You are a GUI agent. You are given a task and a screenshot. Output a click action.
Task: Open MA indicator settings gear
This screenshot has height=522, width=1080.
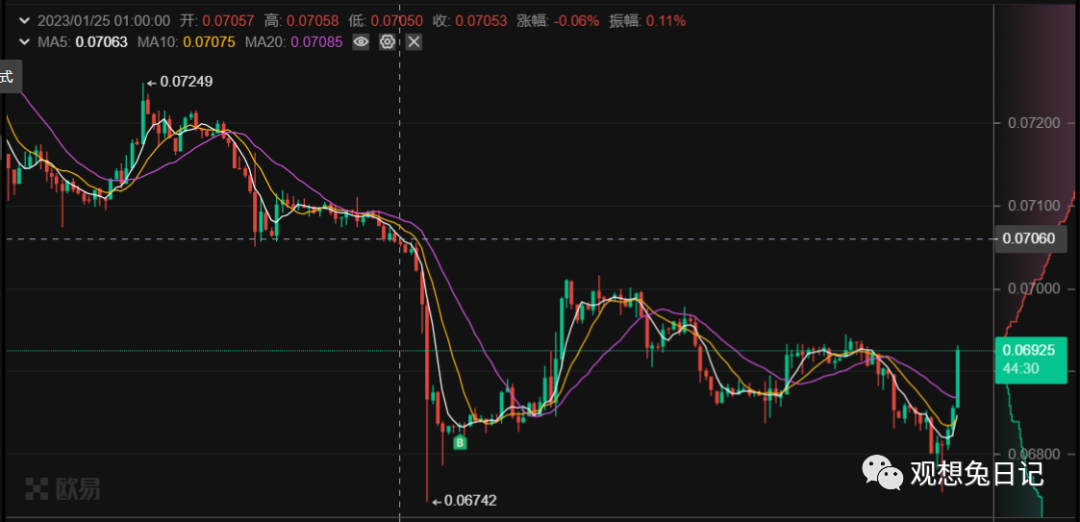click(x=387, y=42)
